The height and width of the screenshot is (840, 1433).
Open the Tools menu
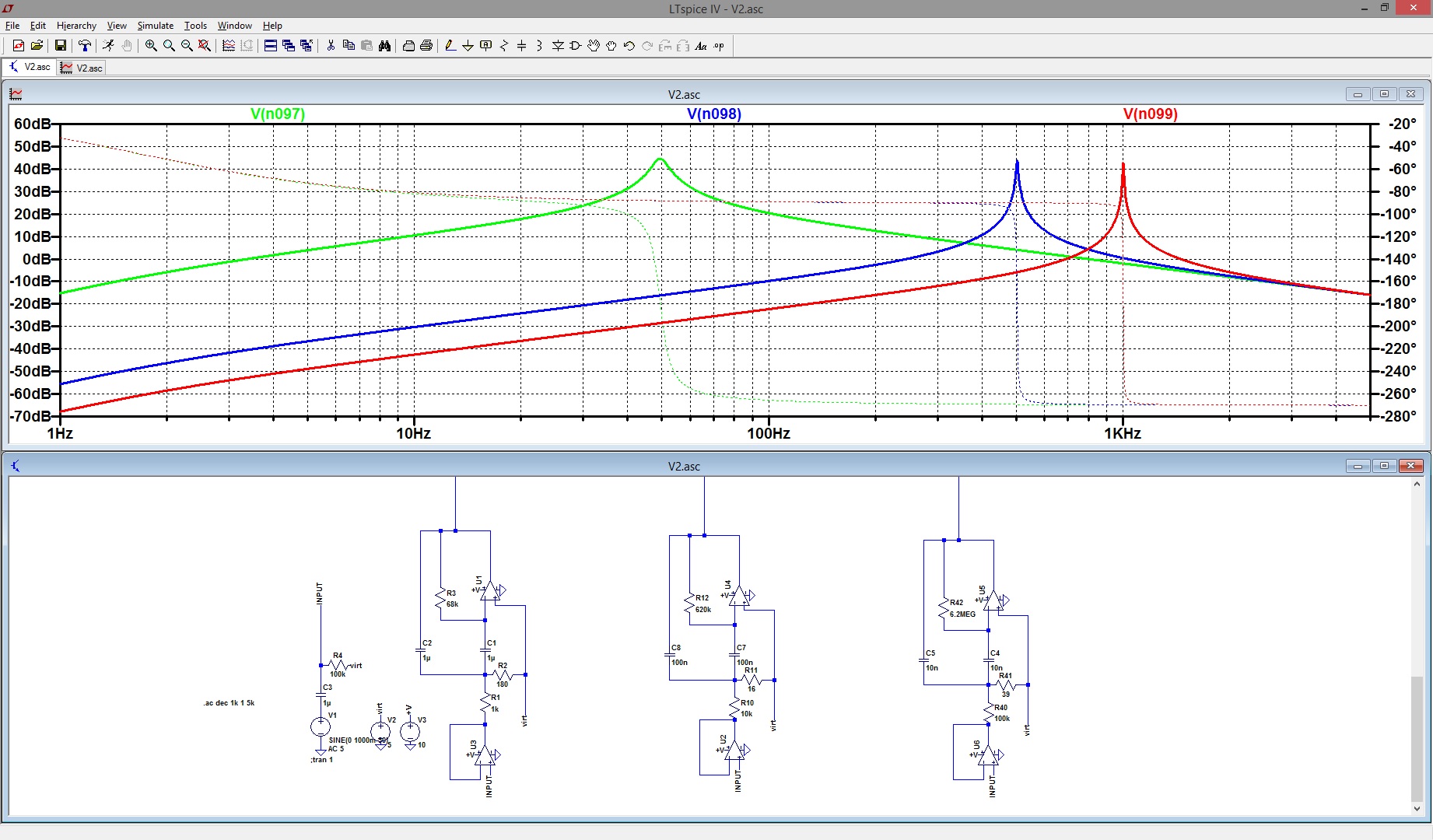195,26
